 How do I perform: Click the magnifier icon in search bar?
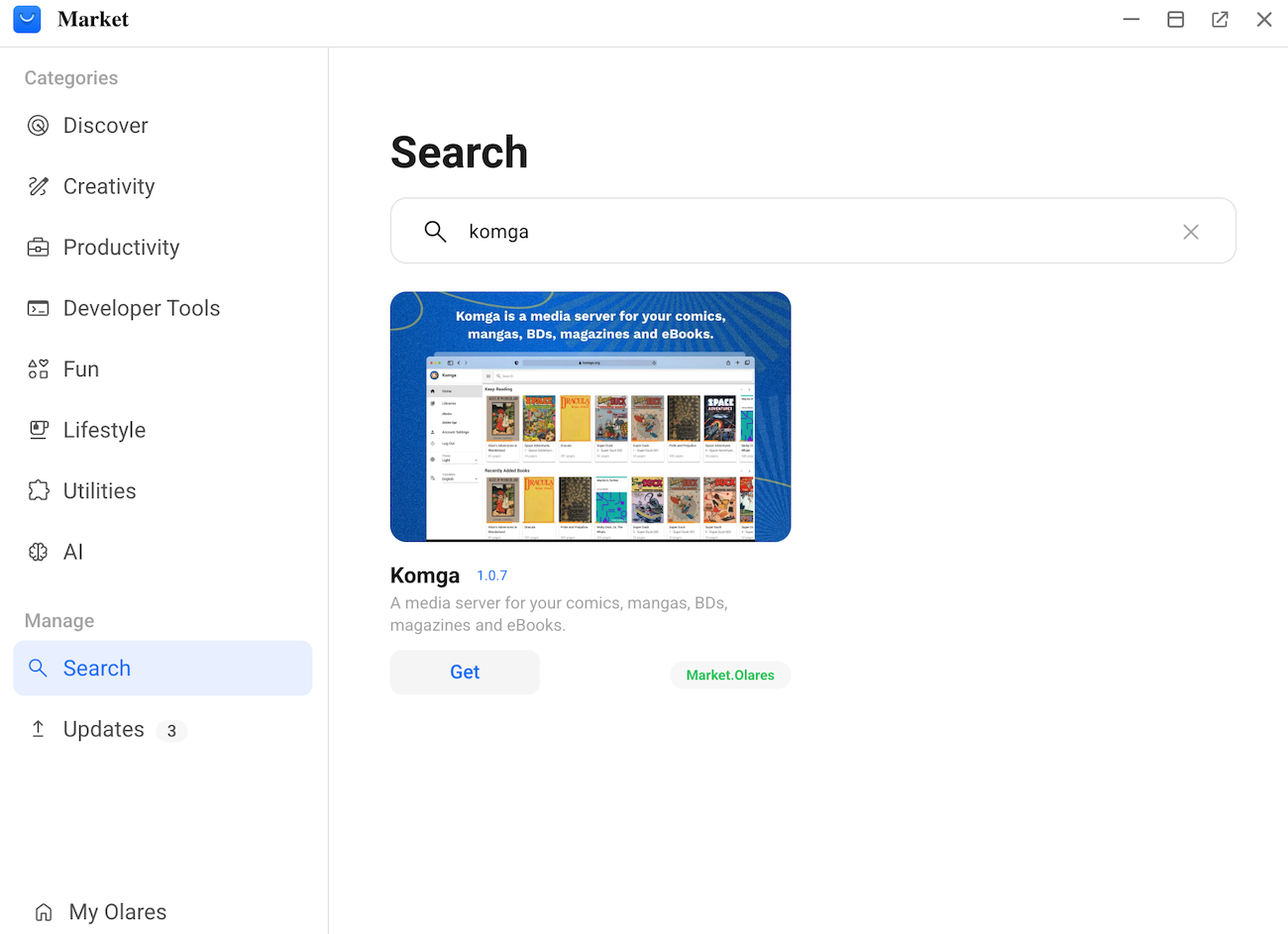(435, 230)
